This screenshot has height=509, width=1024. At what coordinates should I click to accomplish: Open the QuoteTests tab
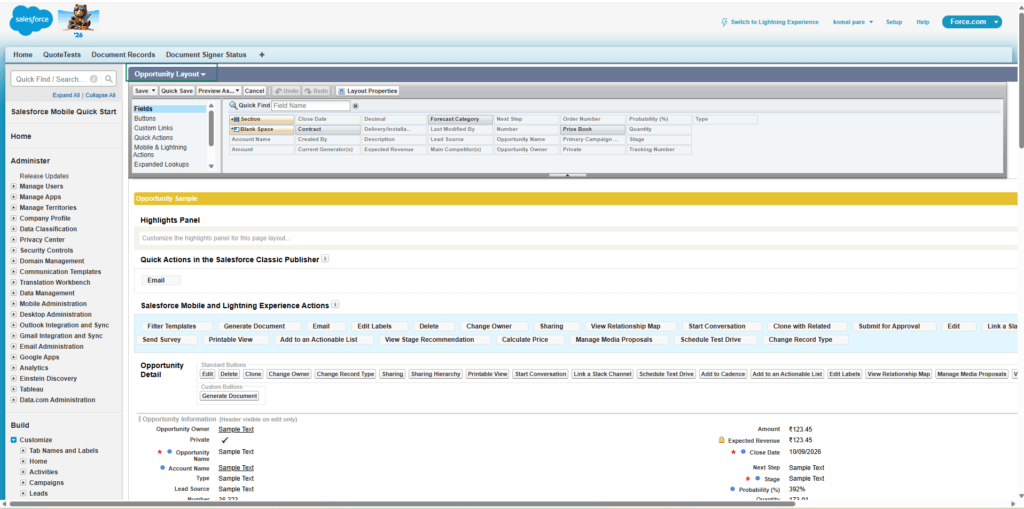point(62,55)
